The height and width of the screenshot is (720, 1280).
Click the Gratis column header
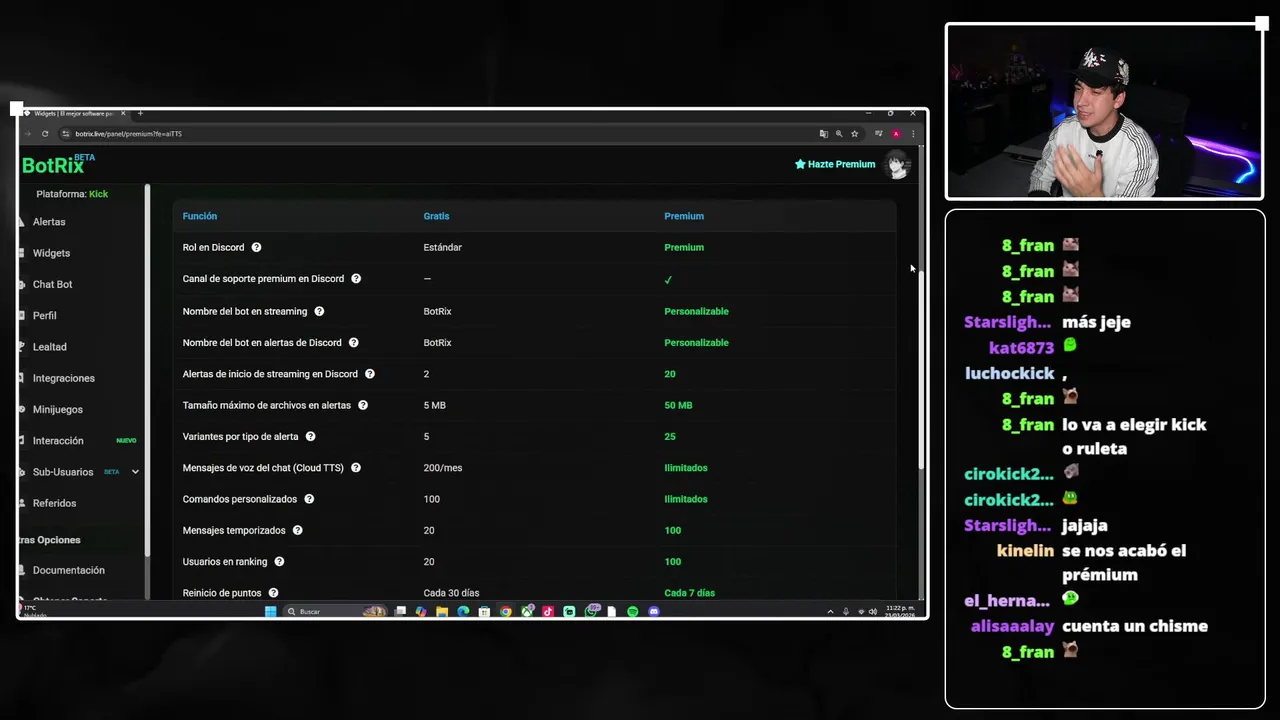point(436,216)
